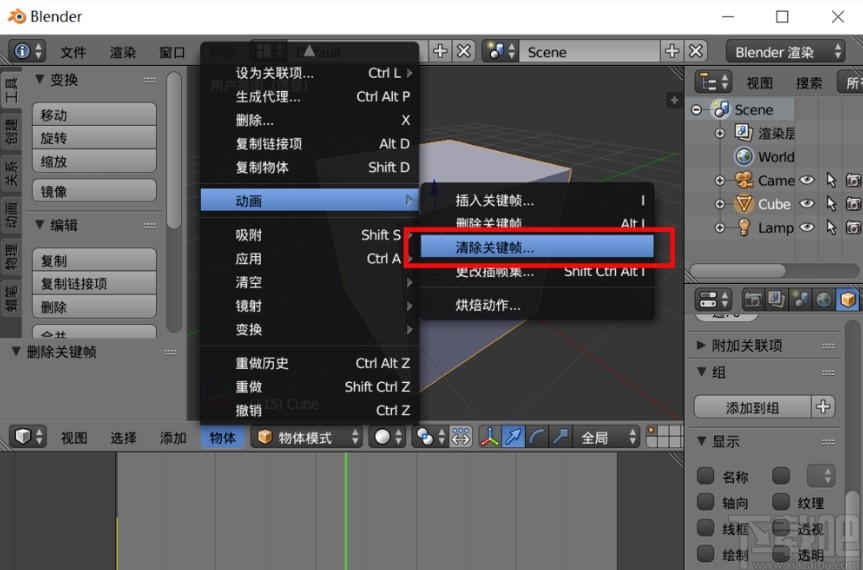Open the 物理 tool shelf tab
863x570 pixels.
pos(11,255)
